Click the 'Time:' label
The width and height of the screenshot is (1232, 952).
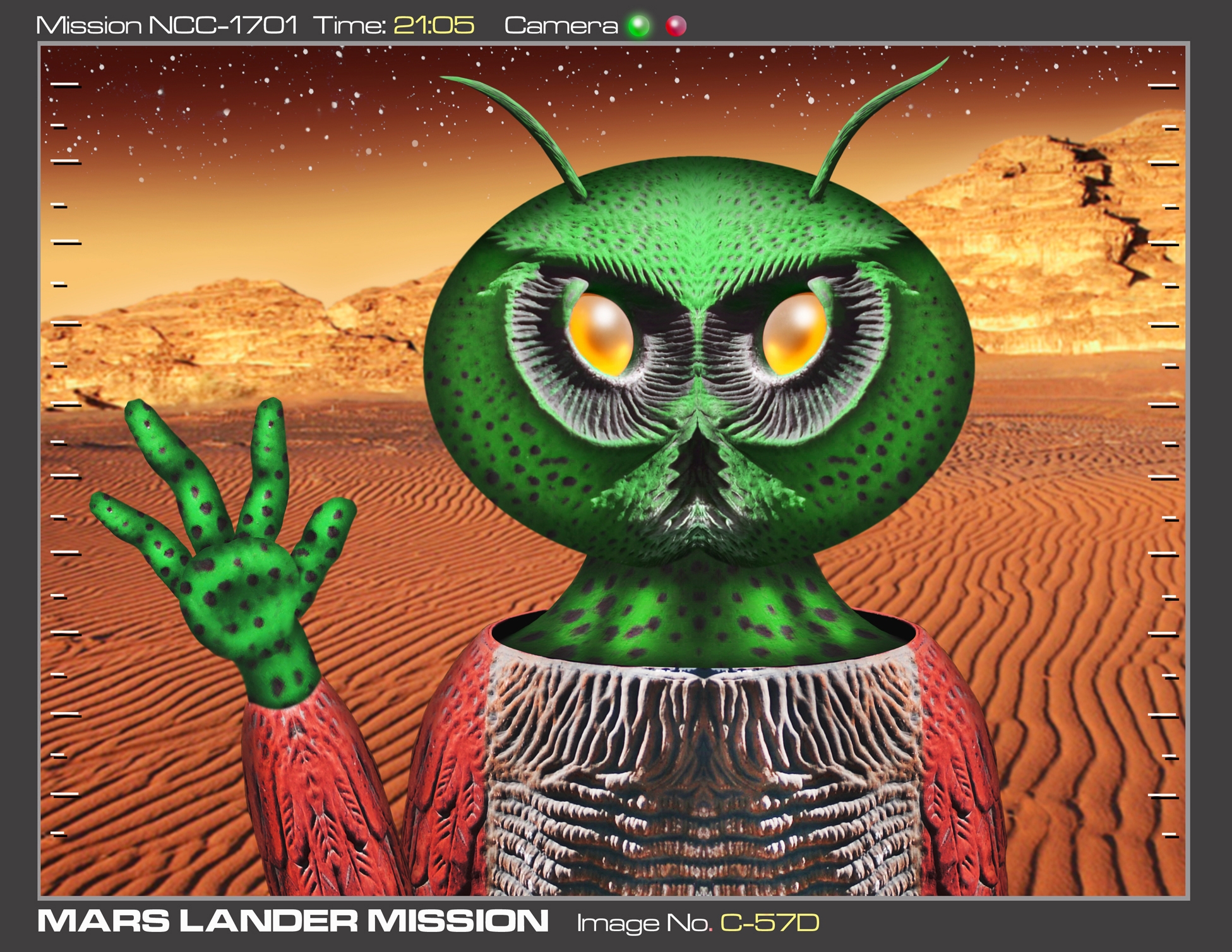[x=349, y=25]
